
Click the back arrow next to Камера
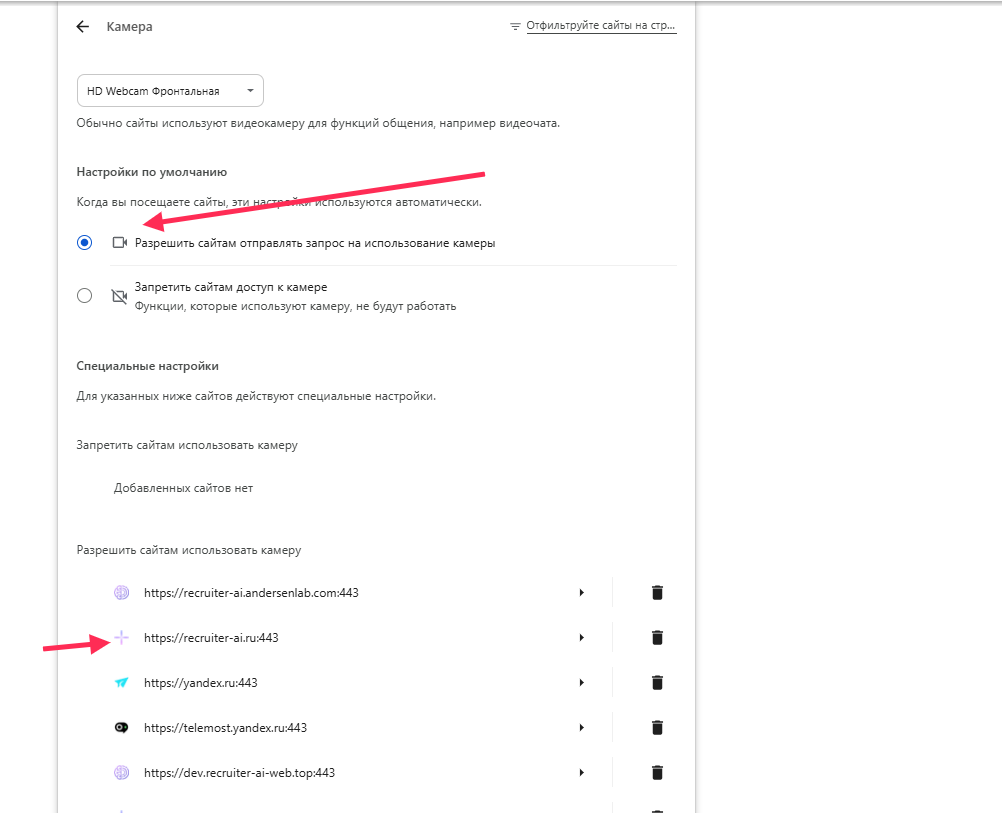pyautogui.click(x=83, y=27)
